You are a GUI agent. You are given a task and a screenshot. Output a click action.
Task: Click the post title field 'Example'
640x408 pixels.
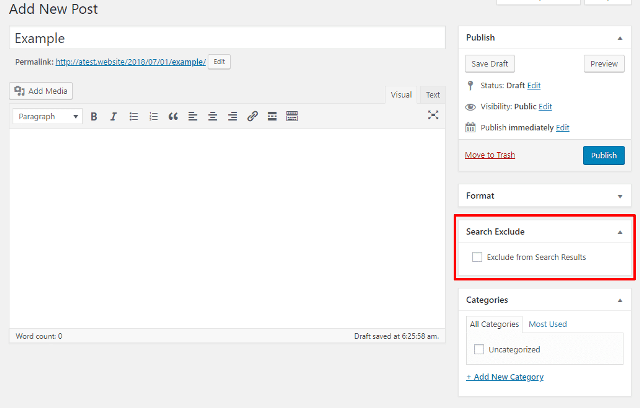tap(227, 38)
